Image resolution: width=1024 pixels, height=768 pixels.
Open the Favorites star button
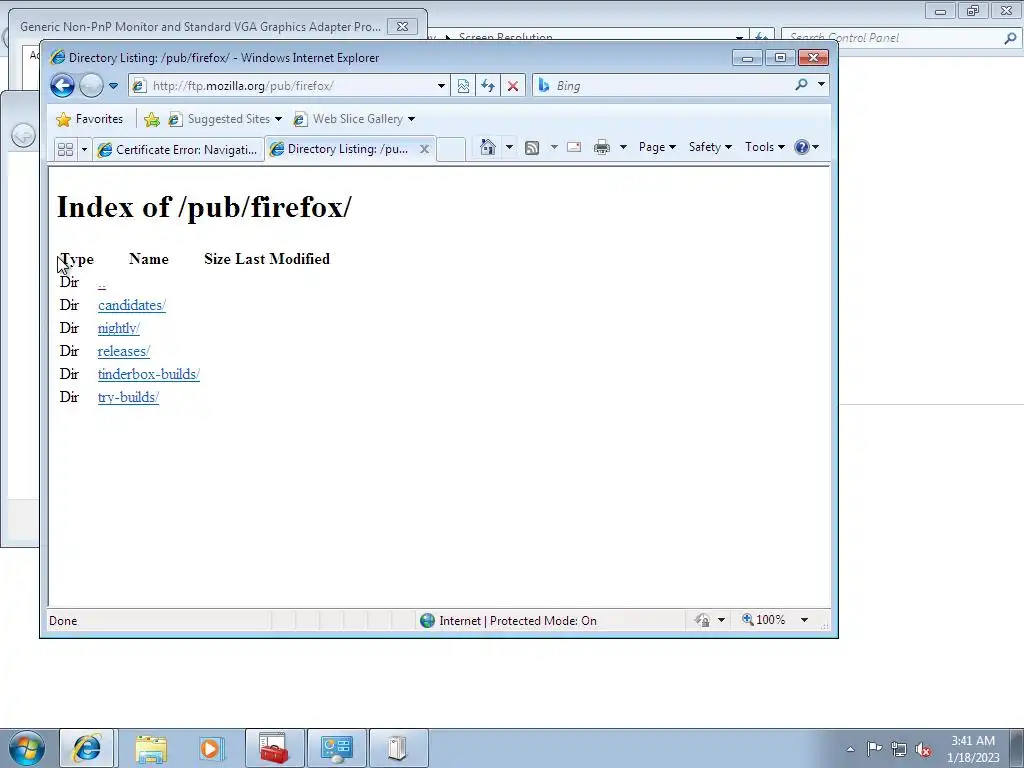pos(89,119)
